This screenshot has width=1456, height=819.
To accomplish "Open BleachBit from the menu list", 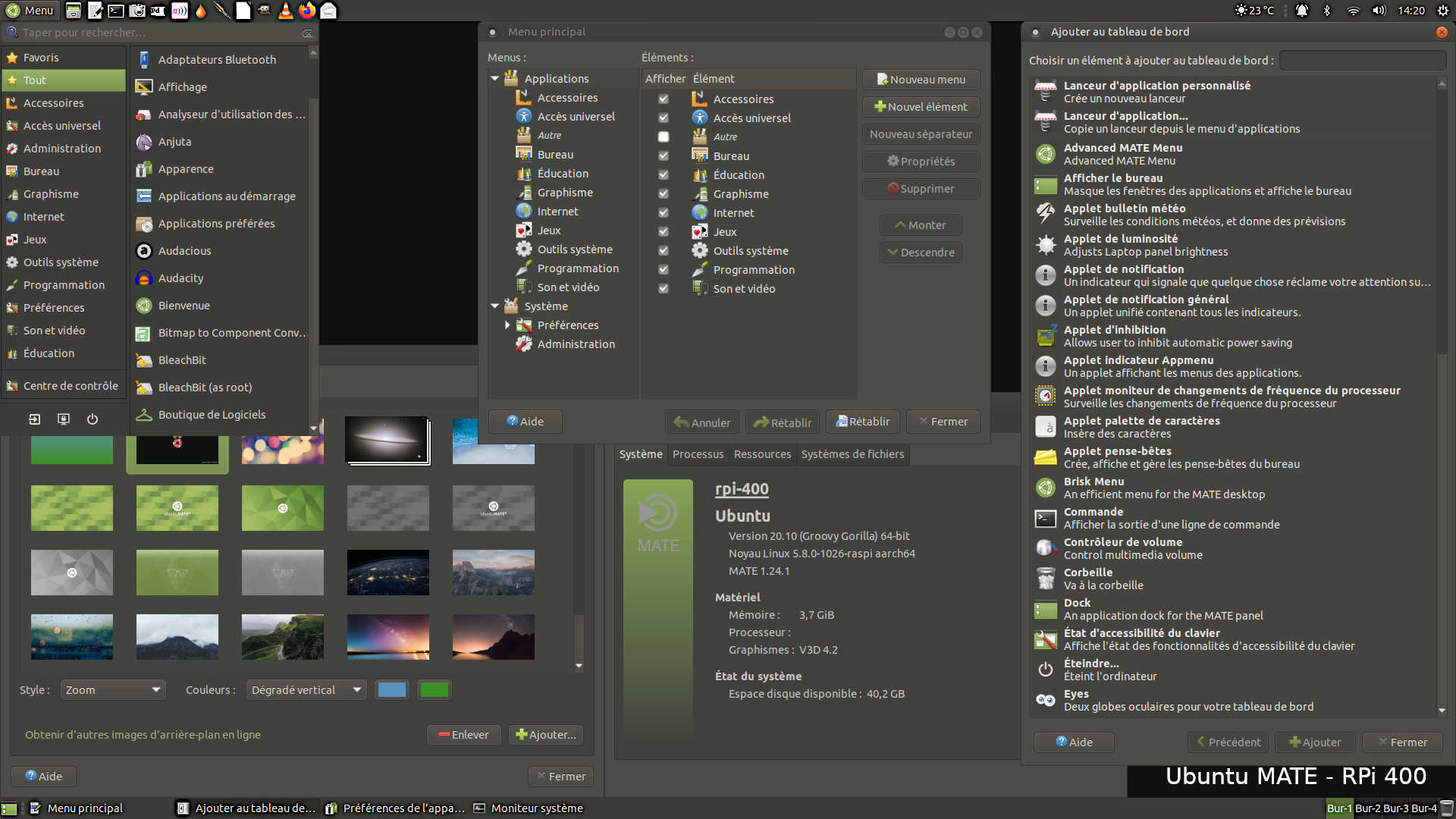I will click(220, 360).
